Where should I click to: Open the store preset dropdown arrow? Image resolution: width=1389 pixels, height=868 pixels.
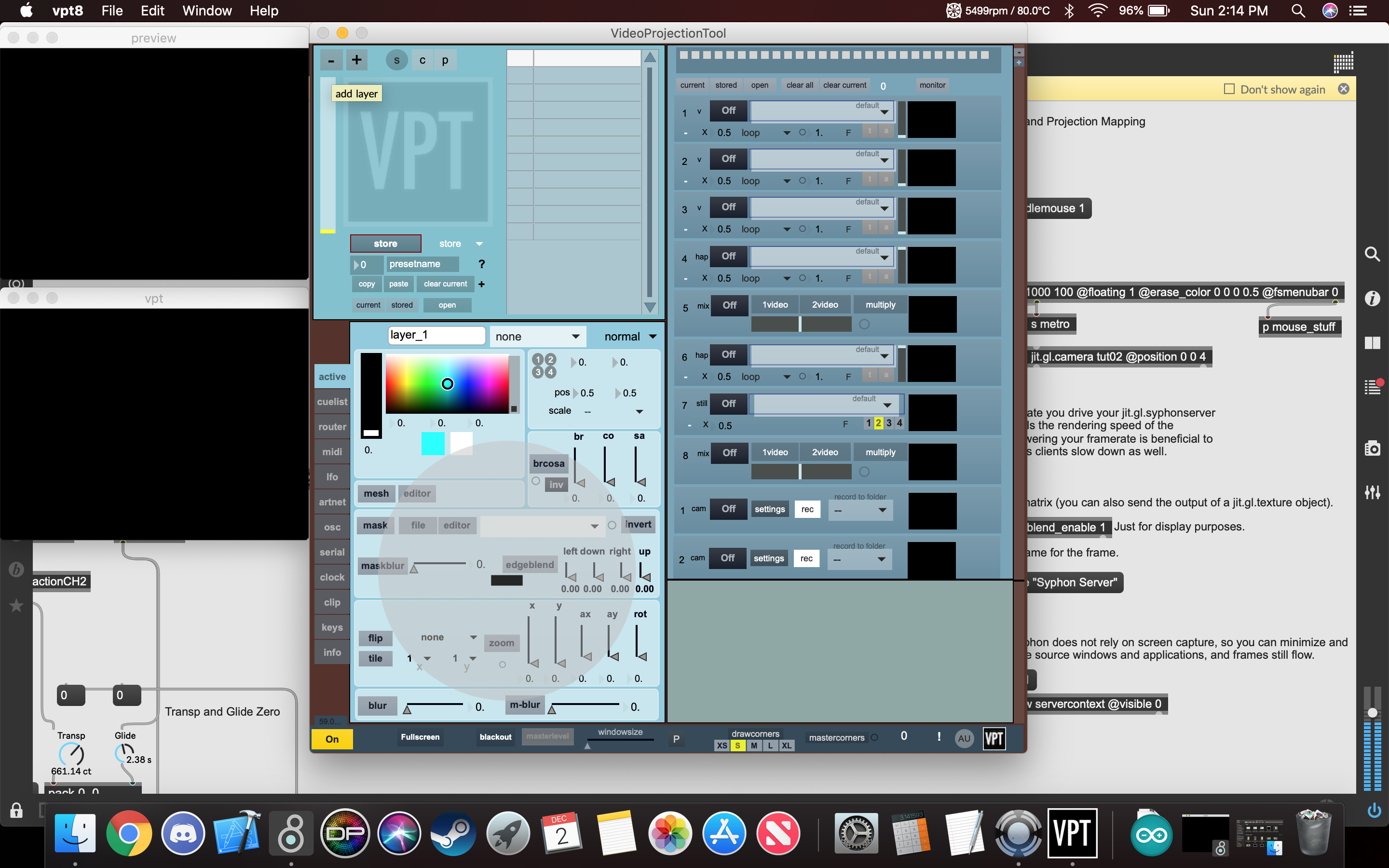479,244
